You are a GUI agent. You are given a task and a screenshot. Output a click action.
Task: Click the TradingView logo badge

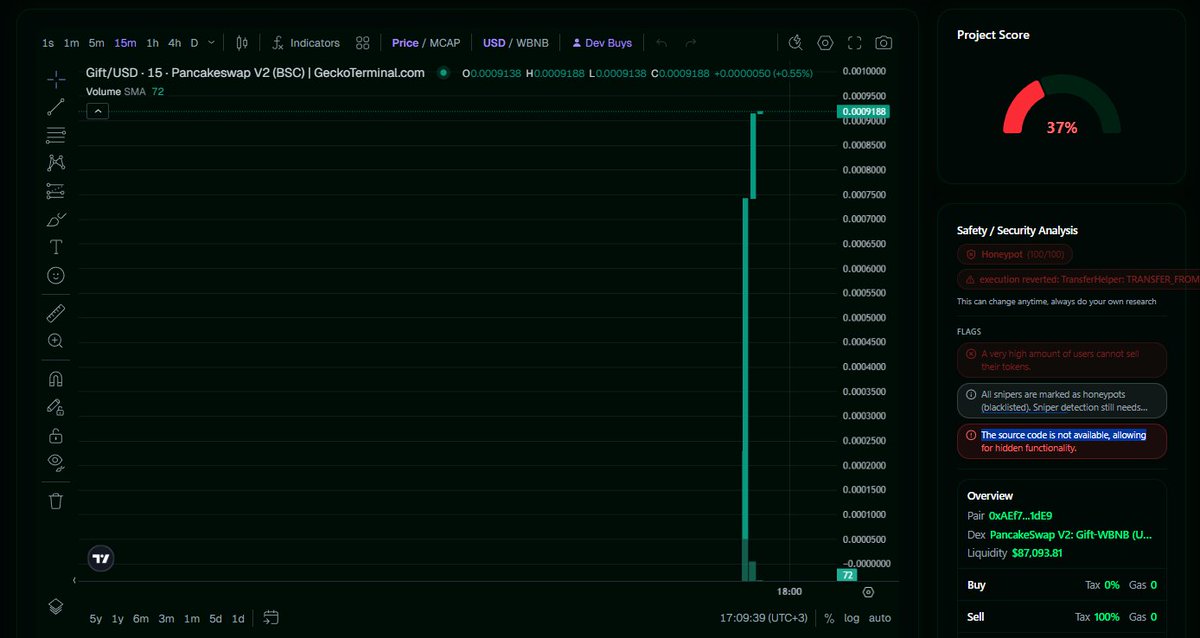point(100,559)
